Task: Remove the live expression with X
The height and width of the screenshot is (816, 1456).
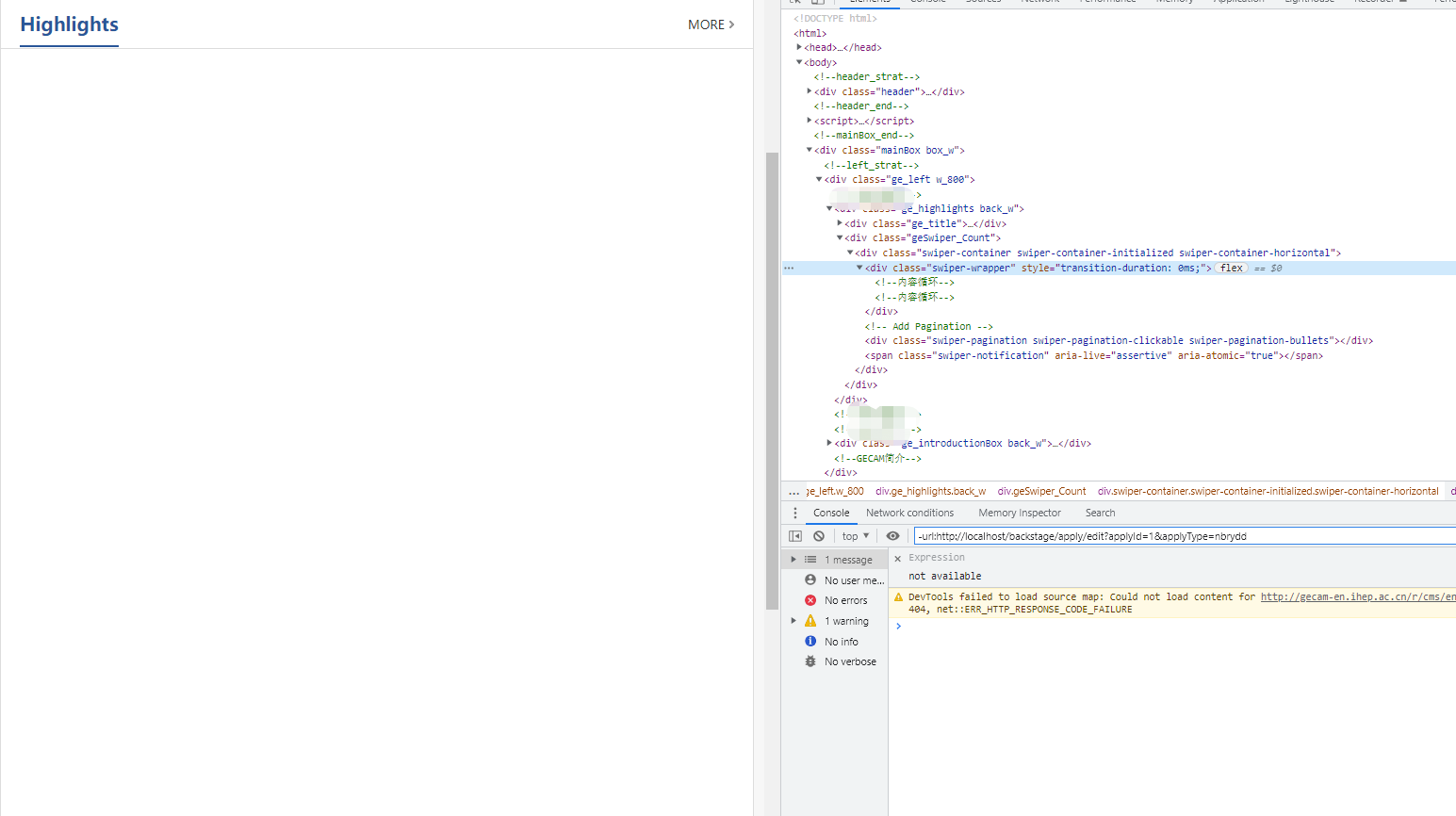Action: point(897,559)
